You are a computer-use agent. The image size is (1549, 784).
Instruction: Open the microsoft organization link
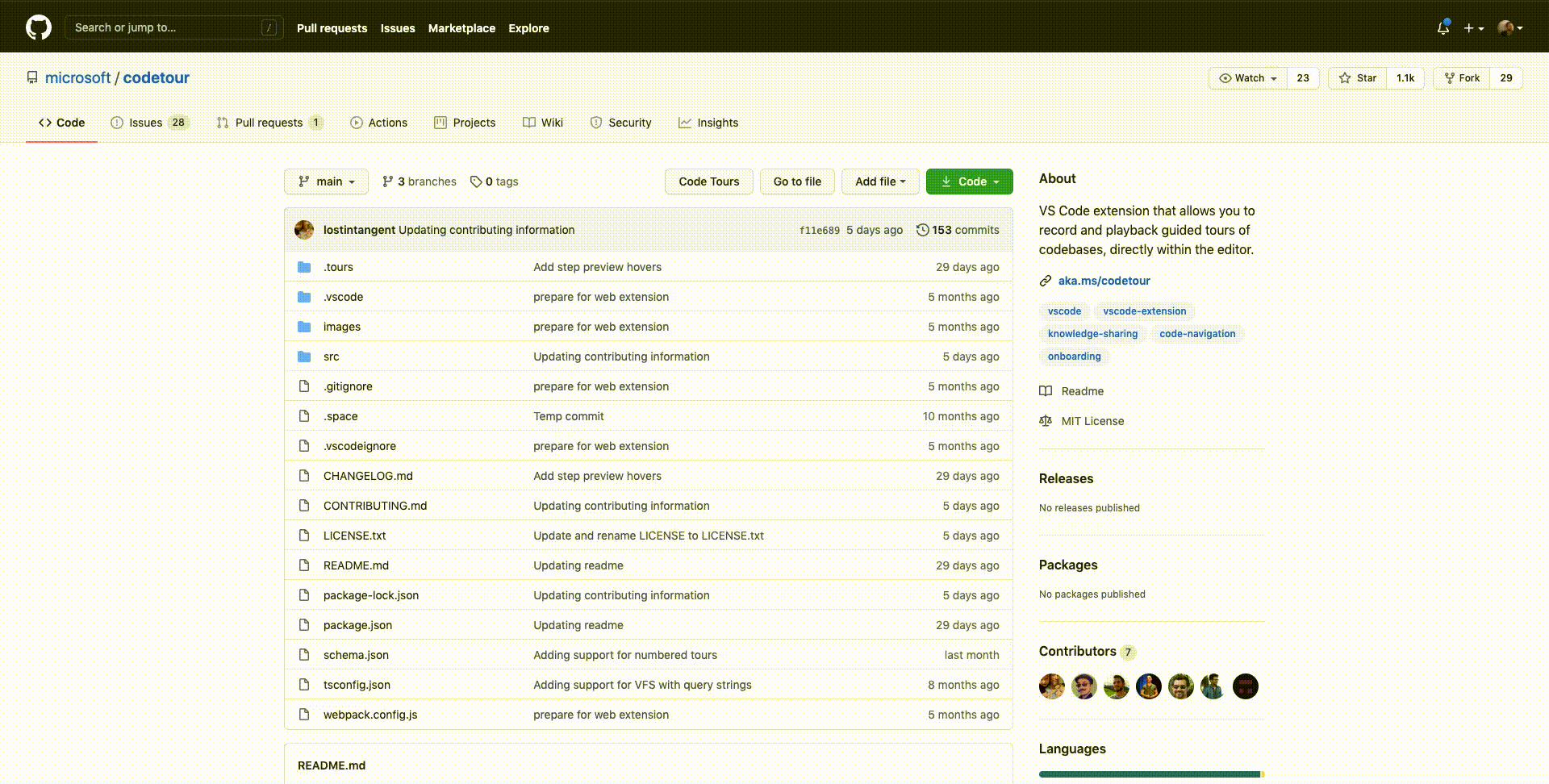click(77, 77)
